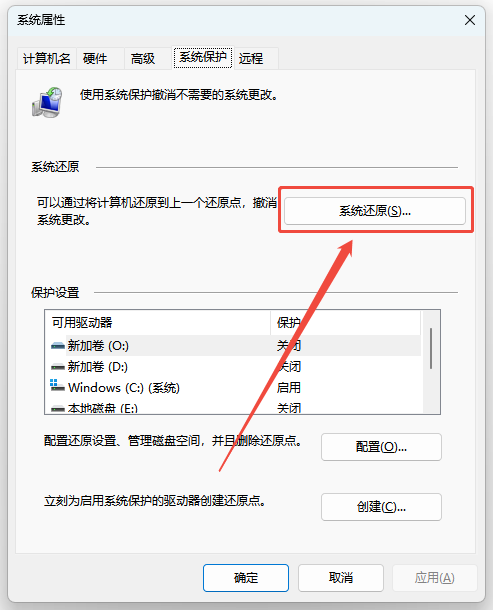Open 配置(O)... restore settings

coord(381,447)
